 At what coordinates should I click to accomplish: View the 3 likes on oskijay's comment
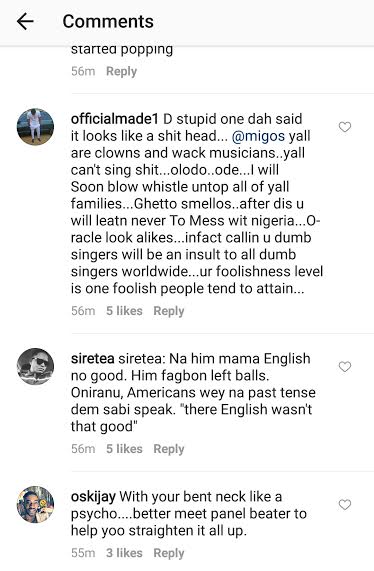click(124, 553)
